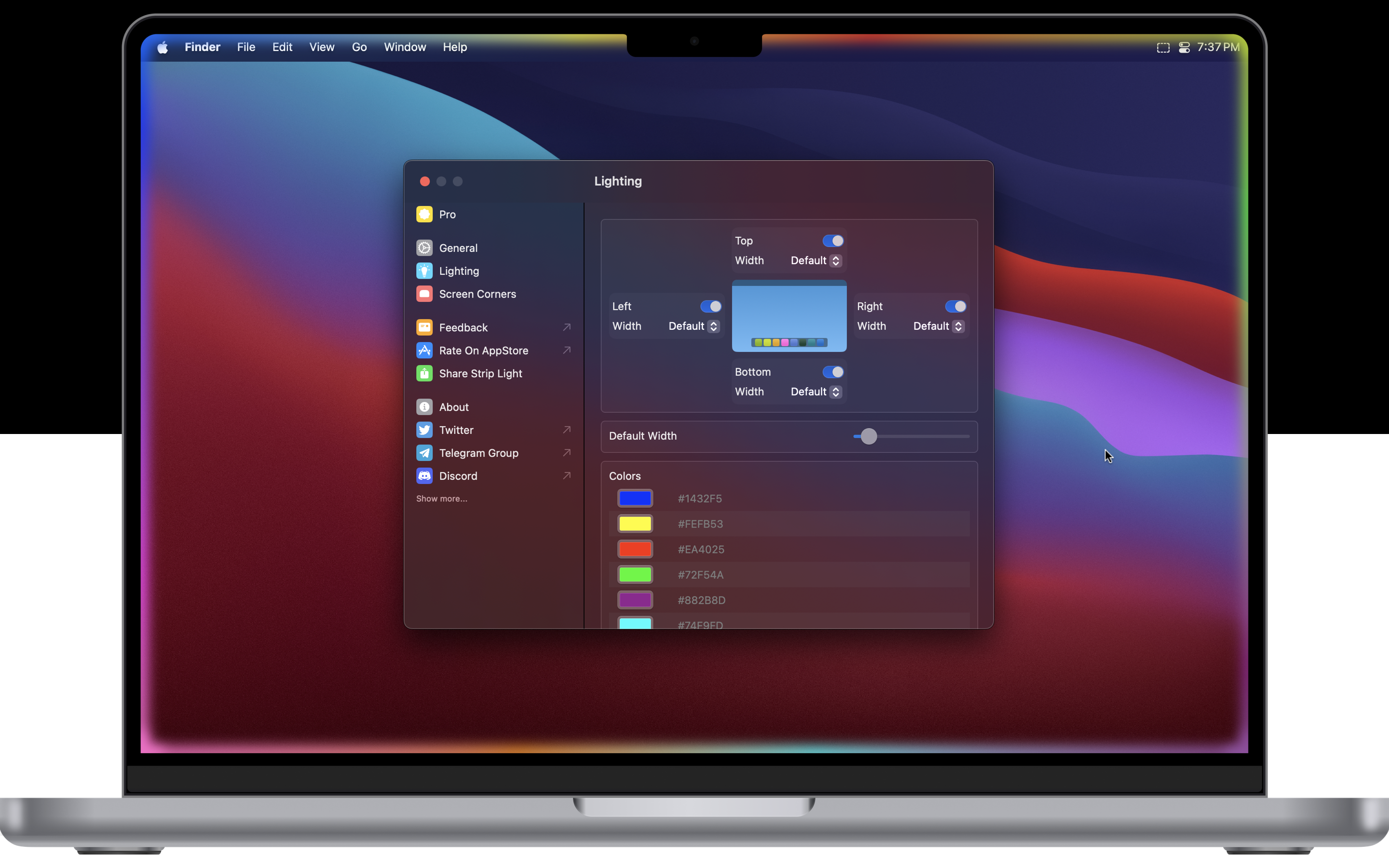Image resolution: width=1389 pixels, height=868 pixels.
Task: Click the Lighting bulb icon
Action: point(424,271)
